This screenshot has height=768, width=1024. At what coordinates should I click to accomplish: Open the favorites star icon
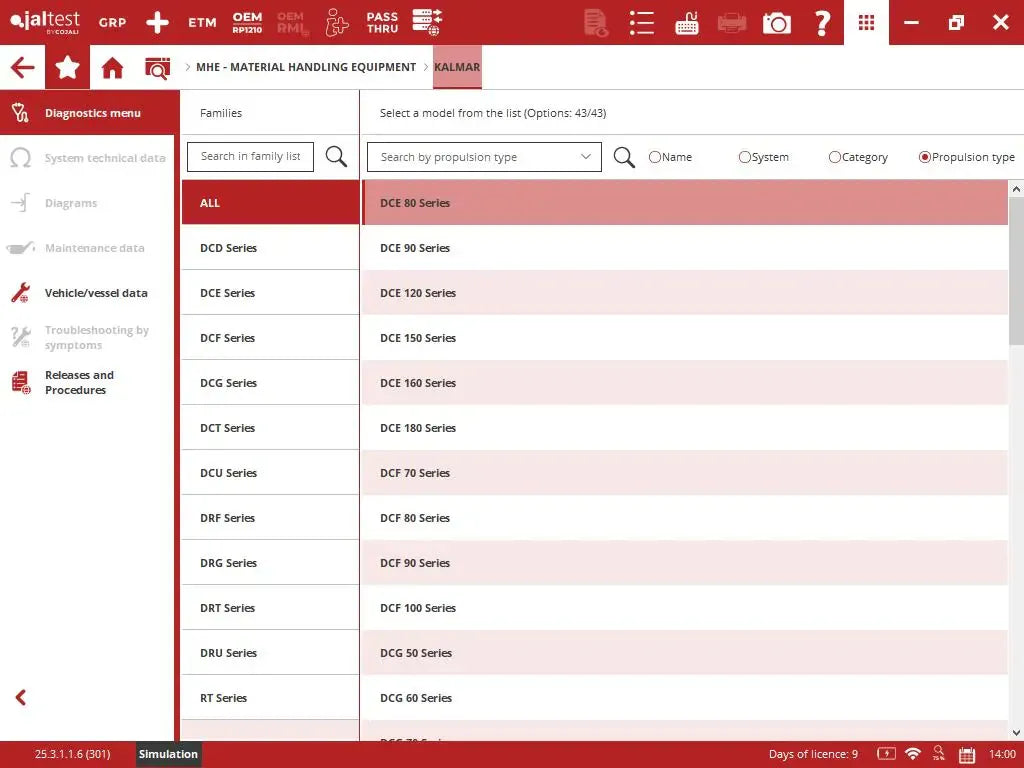(67, 68)
